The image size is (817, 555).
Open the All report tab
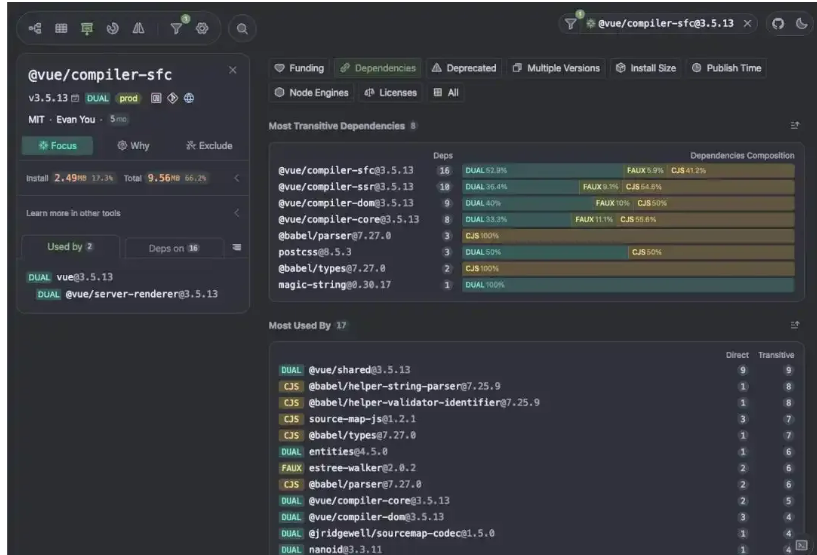click(x=446, y=93)
